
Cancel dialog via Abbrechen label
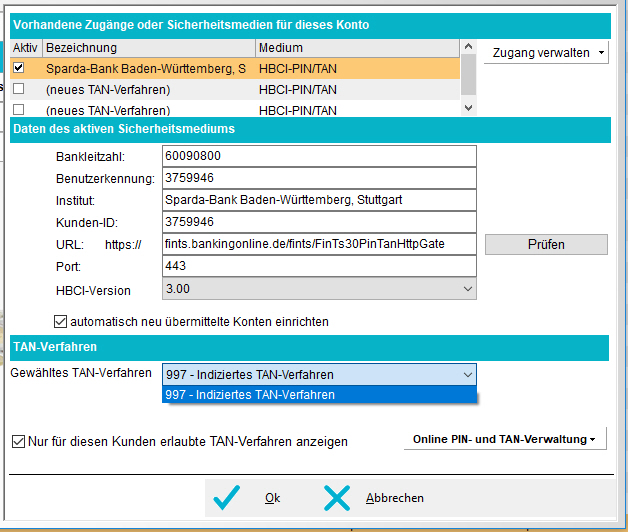pyautogui.click(x=395, y=498)
